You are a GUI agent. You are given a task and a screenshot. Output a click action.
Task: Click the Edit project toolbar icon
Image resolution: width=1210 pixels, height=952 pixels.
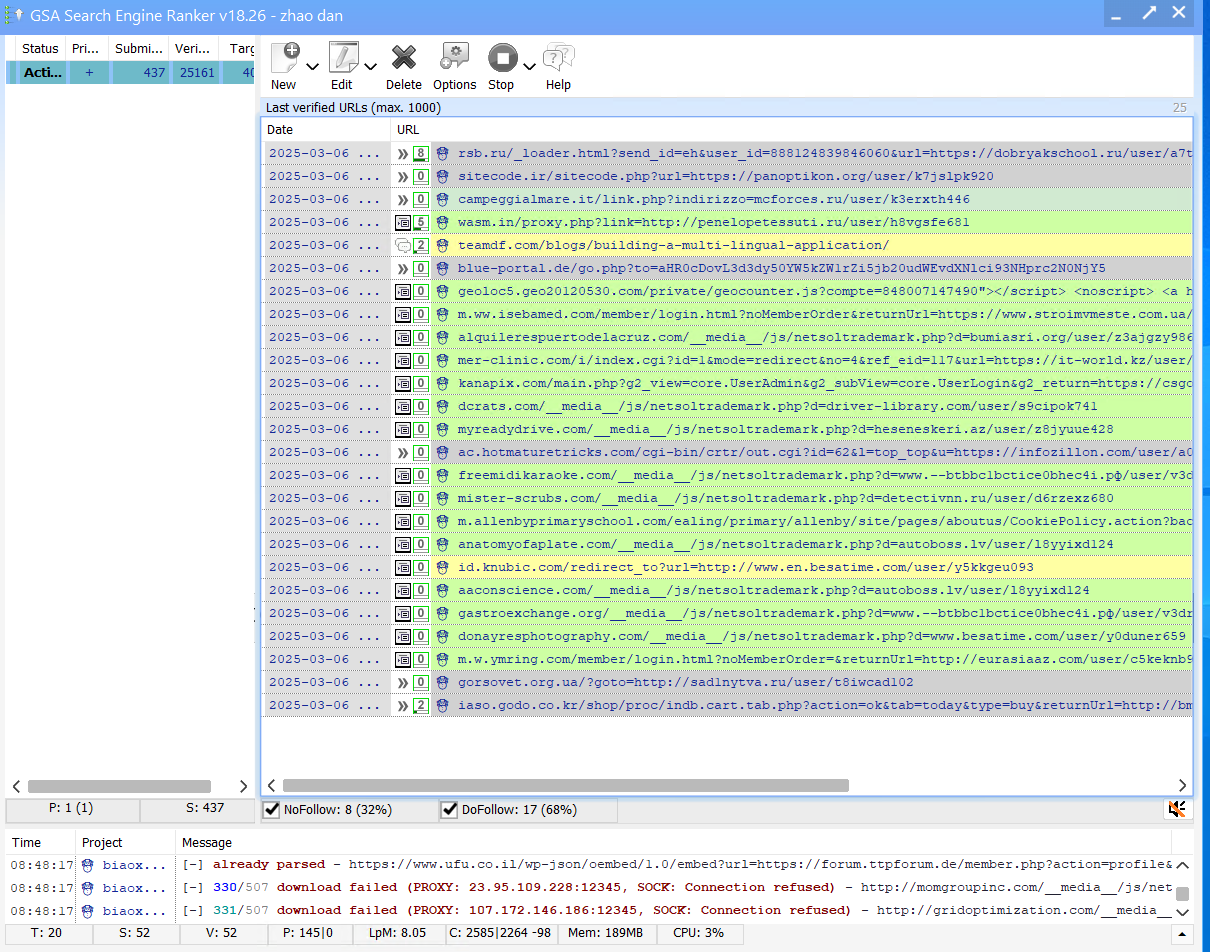coord(343,56)
